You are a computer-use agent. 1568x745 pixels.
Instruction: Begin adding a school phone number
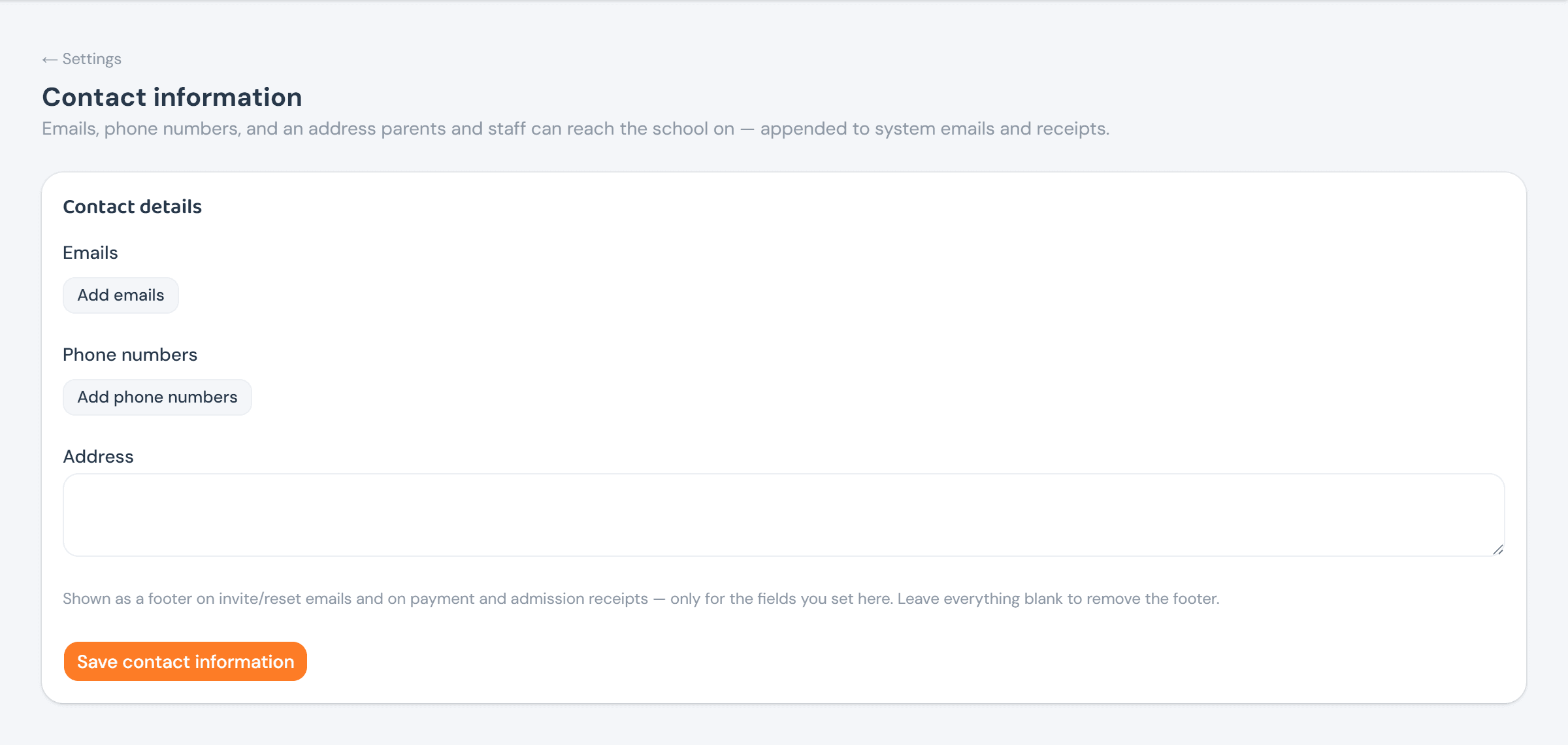(157, 397)
